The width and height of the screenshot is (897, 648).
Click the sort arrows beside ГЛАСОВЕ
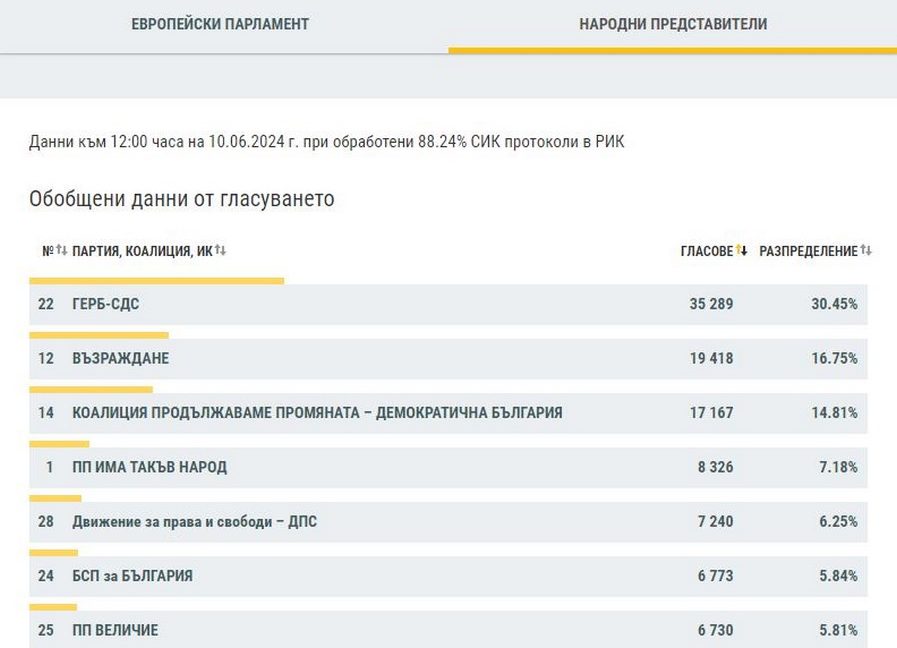[x=742, y=250]
